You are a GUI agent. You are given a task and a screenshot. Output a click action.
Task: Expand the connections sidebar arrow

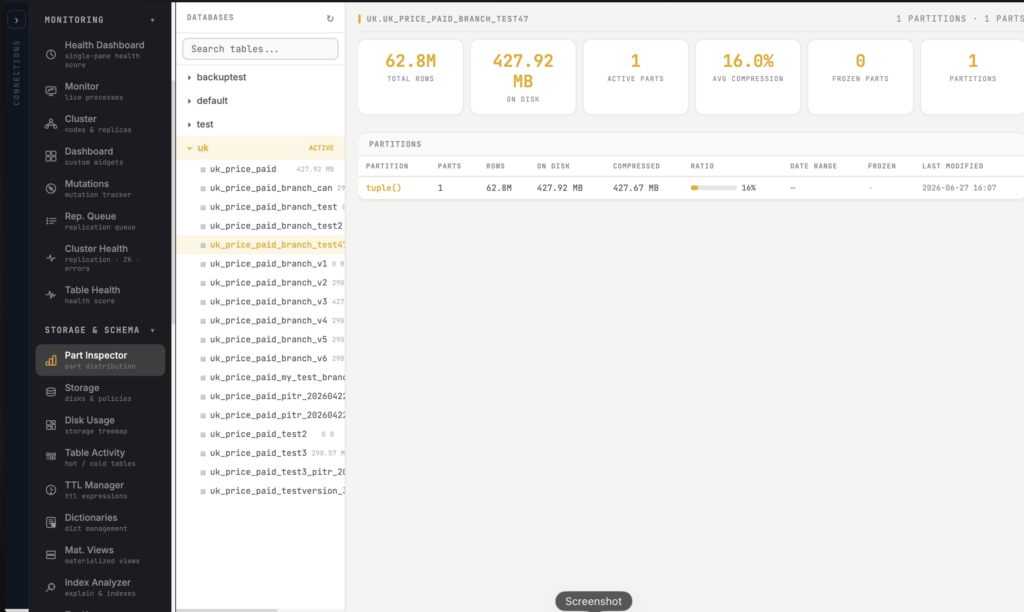point(16,20)
